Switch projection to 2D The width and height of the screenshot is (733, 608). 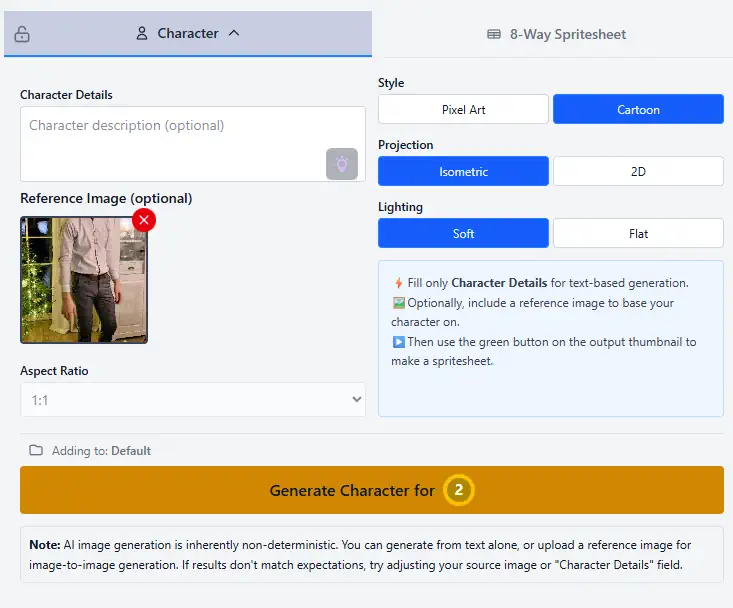(x=638, y=171)
